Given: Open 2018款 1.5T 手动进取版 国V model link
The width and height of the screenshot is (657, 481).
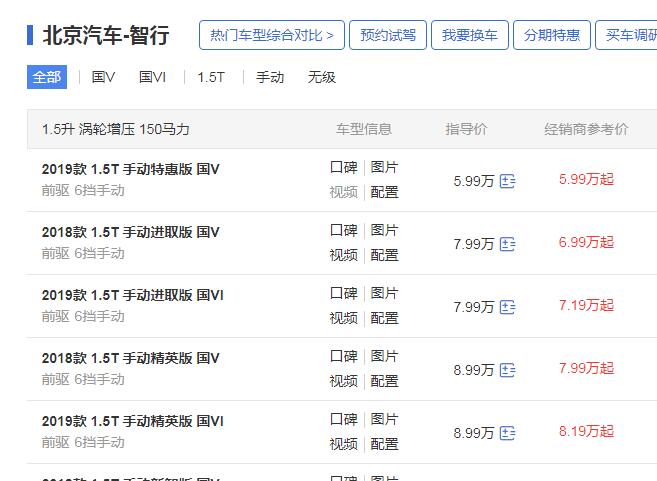Looking at the screenshot, I should (x=130, y=232).
